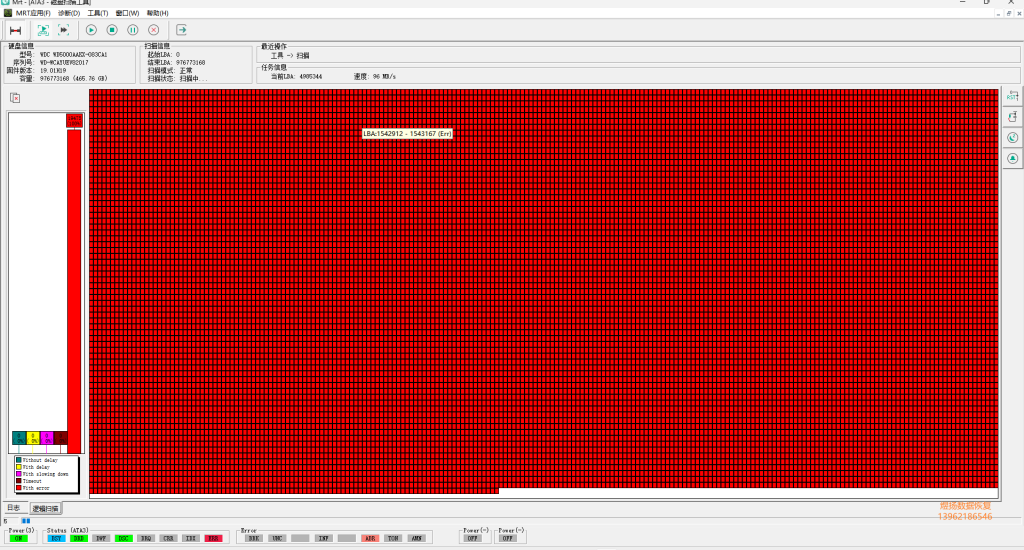Open the 诊断(D) menu
This screenshot has height=550, width=1024.
[69, 13]
